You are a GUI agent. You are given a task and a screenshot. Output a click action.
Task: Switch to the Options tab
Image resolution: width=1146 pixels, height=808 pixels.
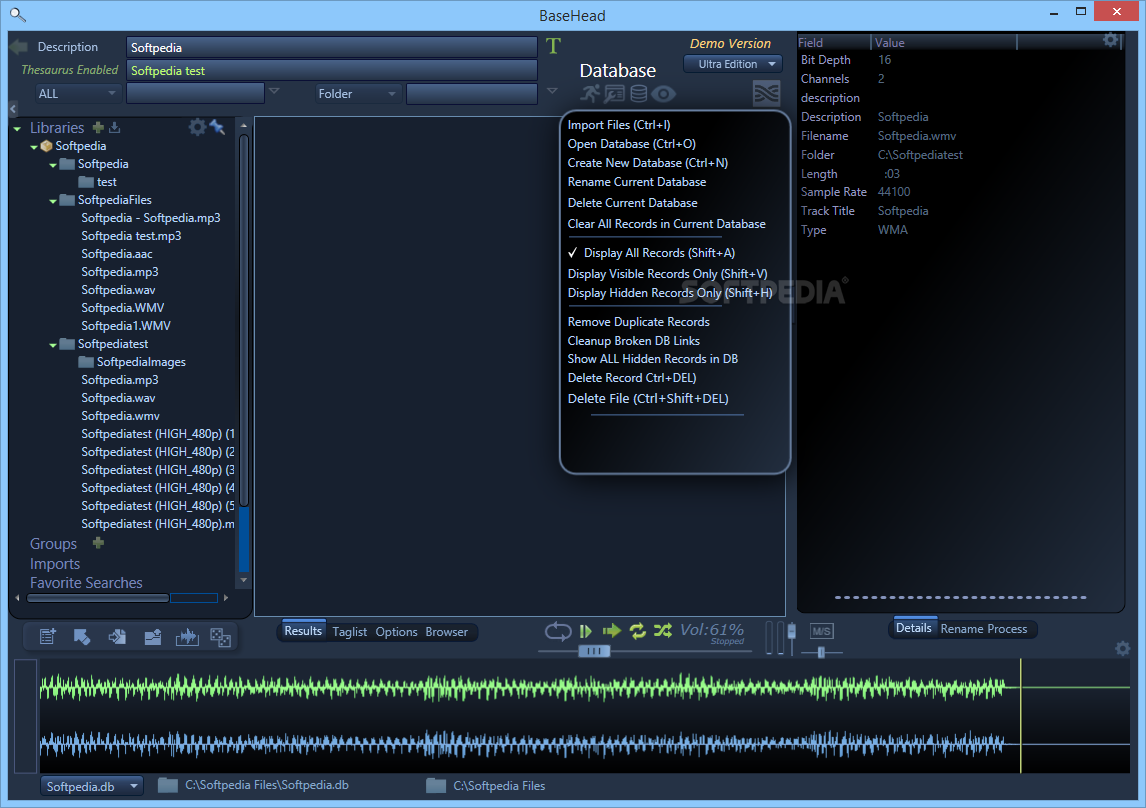point(396,632)
